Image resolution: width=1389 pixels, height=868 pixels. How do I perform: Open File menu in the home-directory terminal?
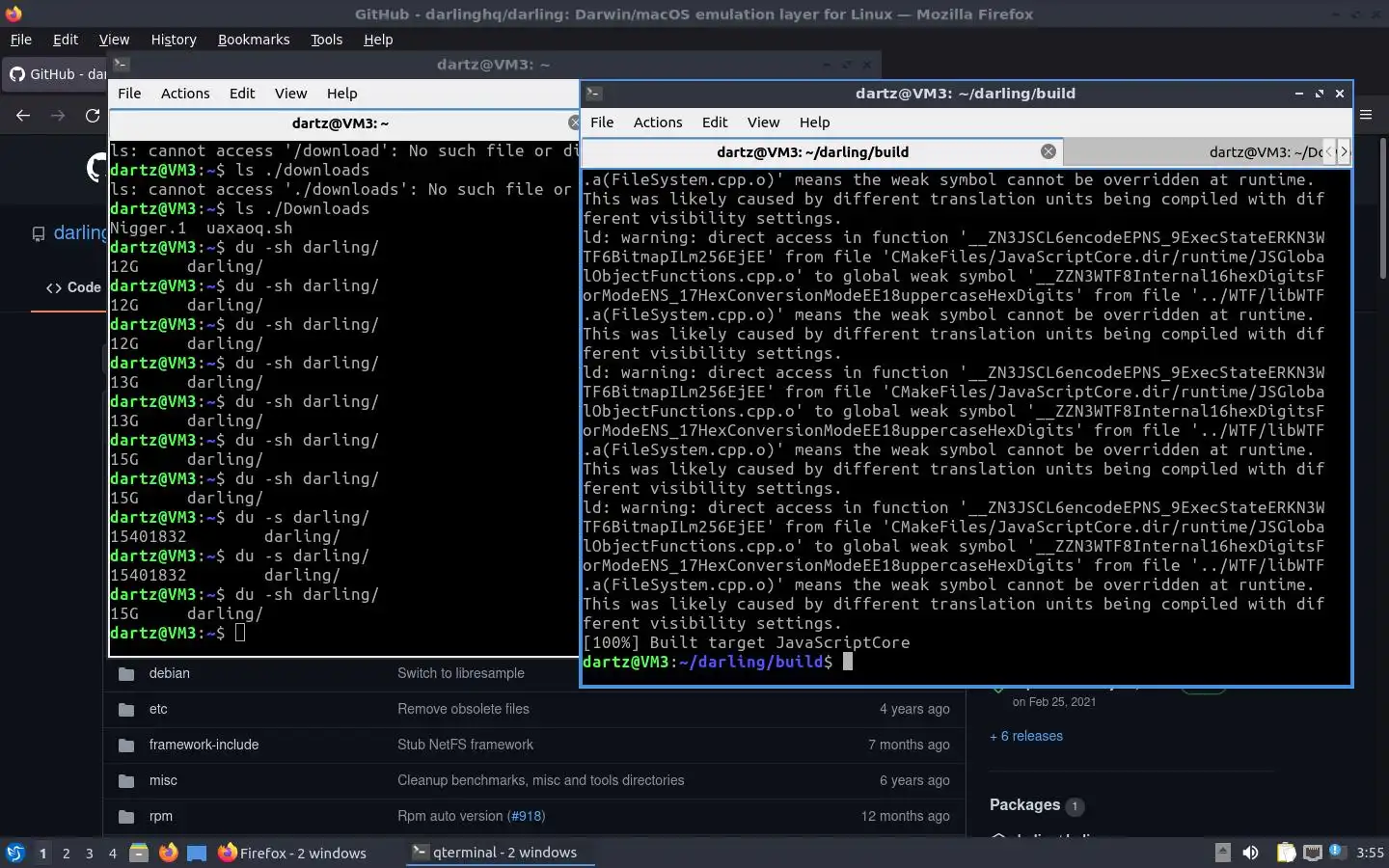[x=129, y=94]
